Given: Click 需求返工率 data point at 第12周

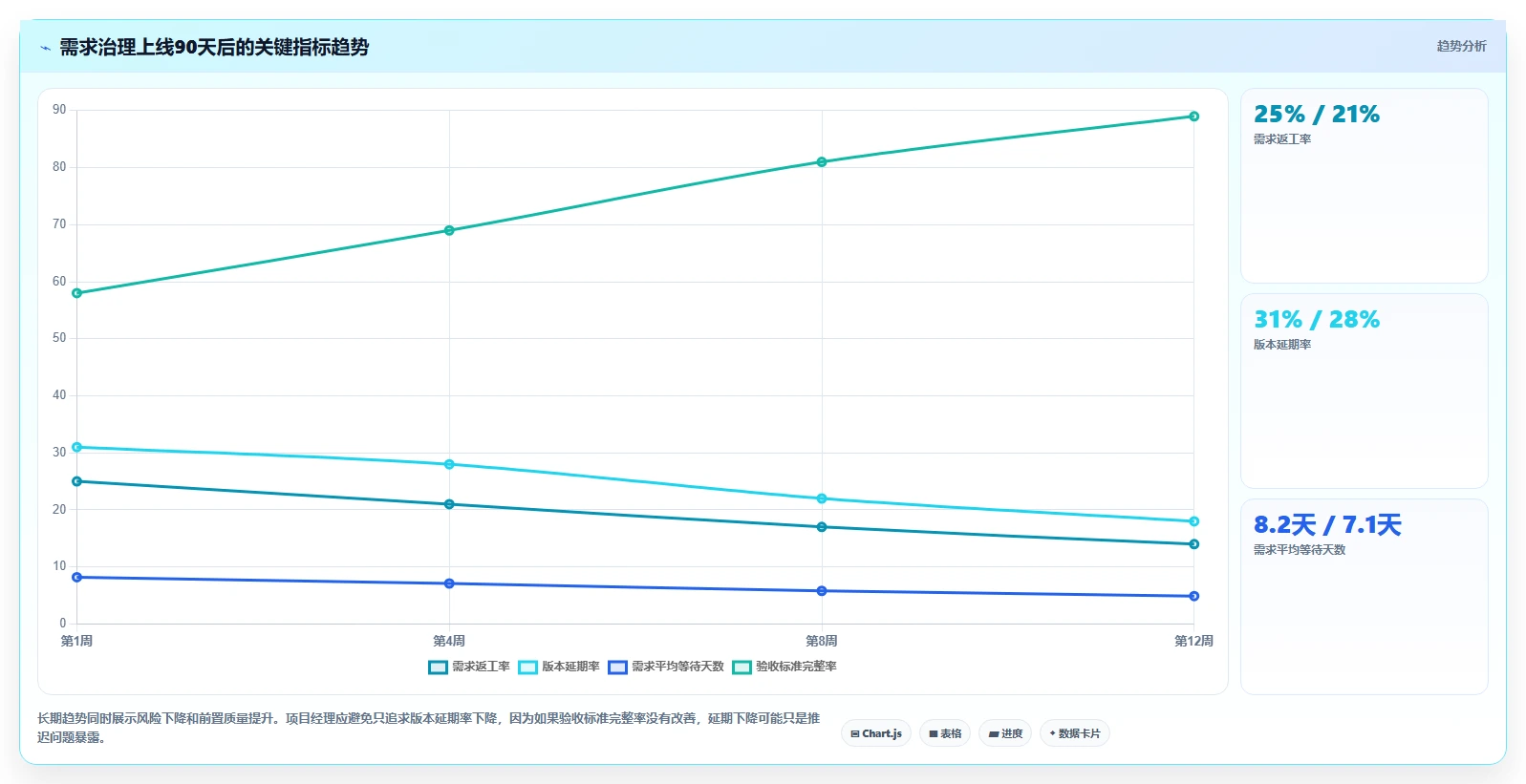Looking at the screenshot, I should 1194,544.
